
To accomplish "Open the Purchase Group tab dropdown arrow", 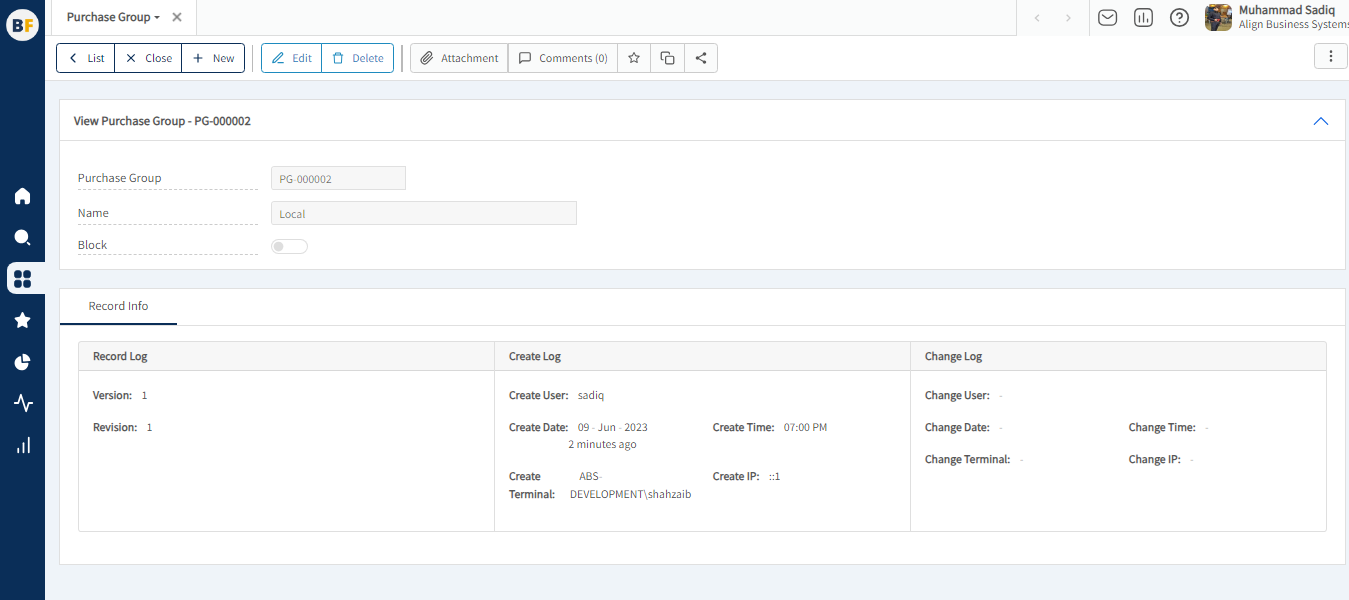I will click(x=157, y=18).
